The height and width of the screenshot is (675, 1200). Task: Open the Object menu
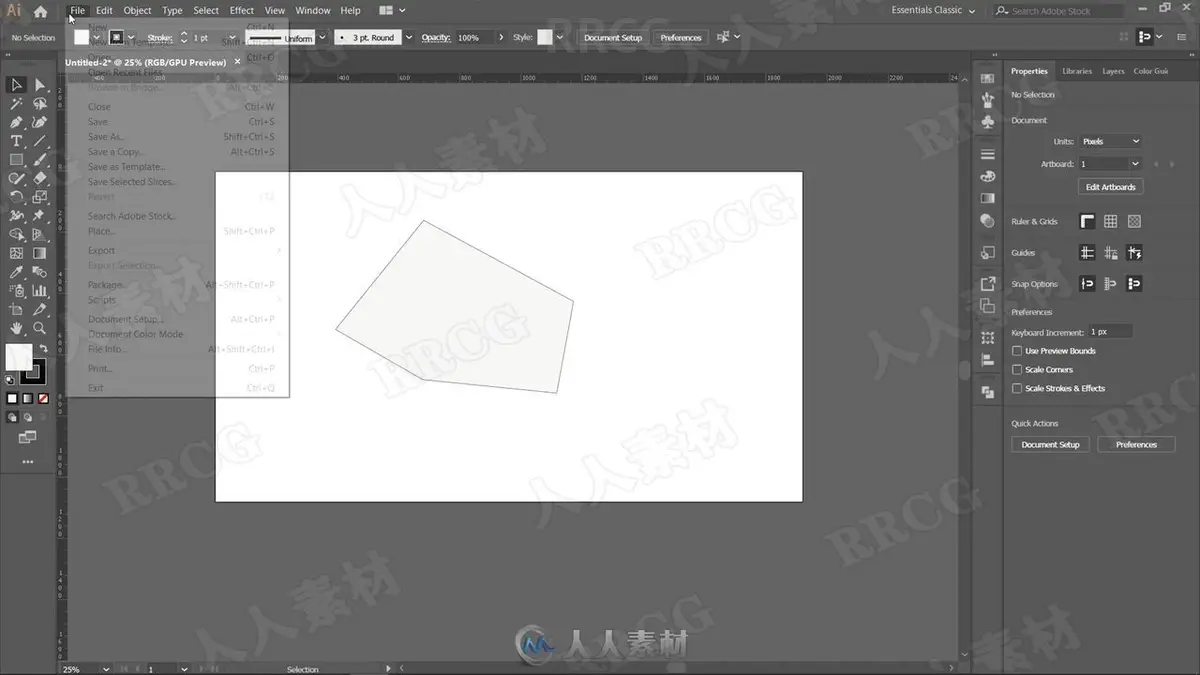click(x=137, y=11)
